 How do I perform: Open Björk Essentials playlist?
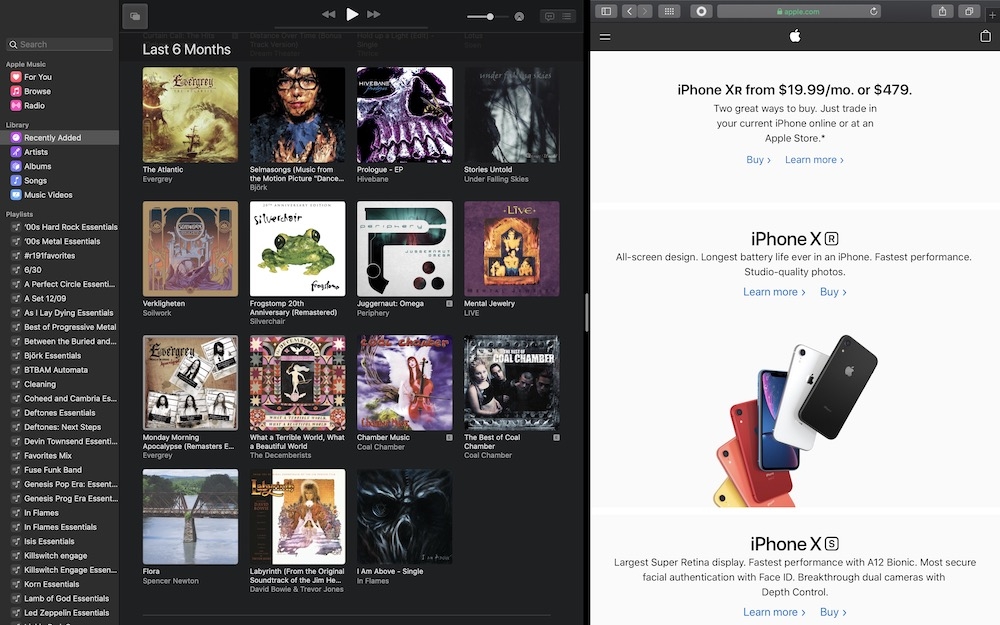[59, 355]
